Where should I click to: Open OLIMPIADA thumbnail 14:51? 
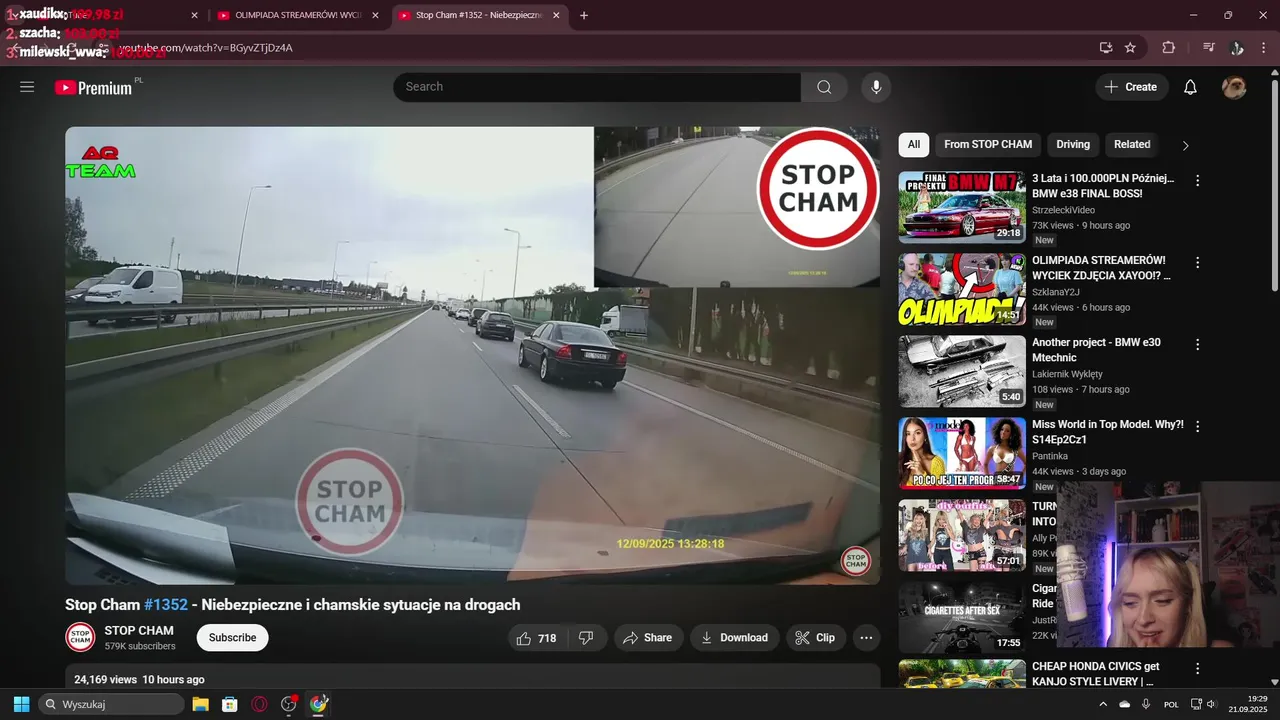(x=962, y=289)
